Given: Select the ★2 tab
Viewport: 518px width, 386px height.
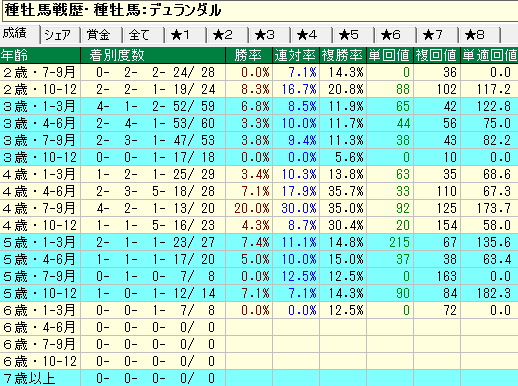Looking at the screenshot, I should point(228,35).
